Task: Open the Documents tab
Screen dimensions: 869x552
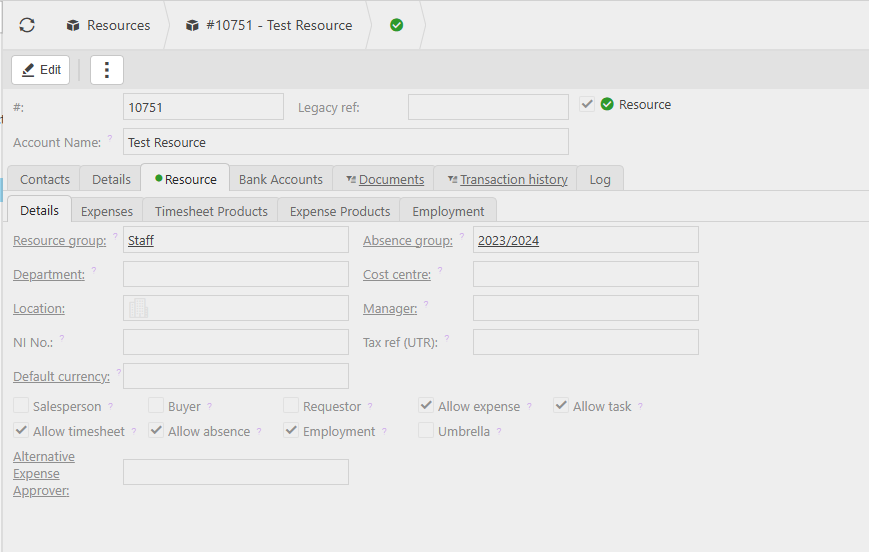Action: 385,179
